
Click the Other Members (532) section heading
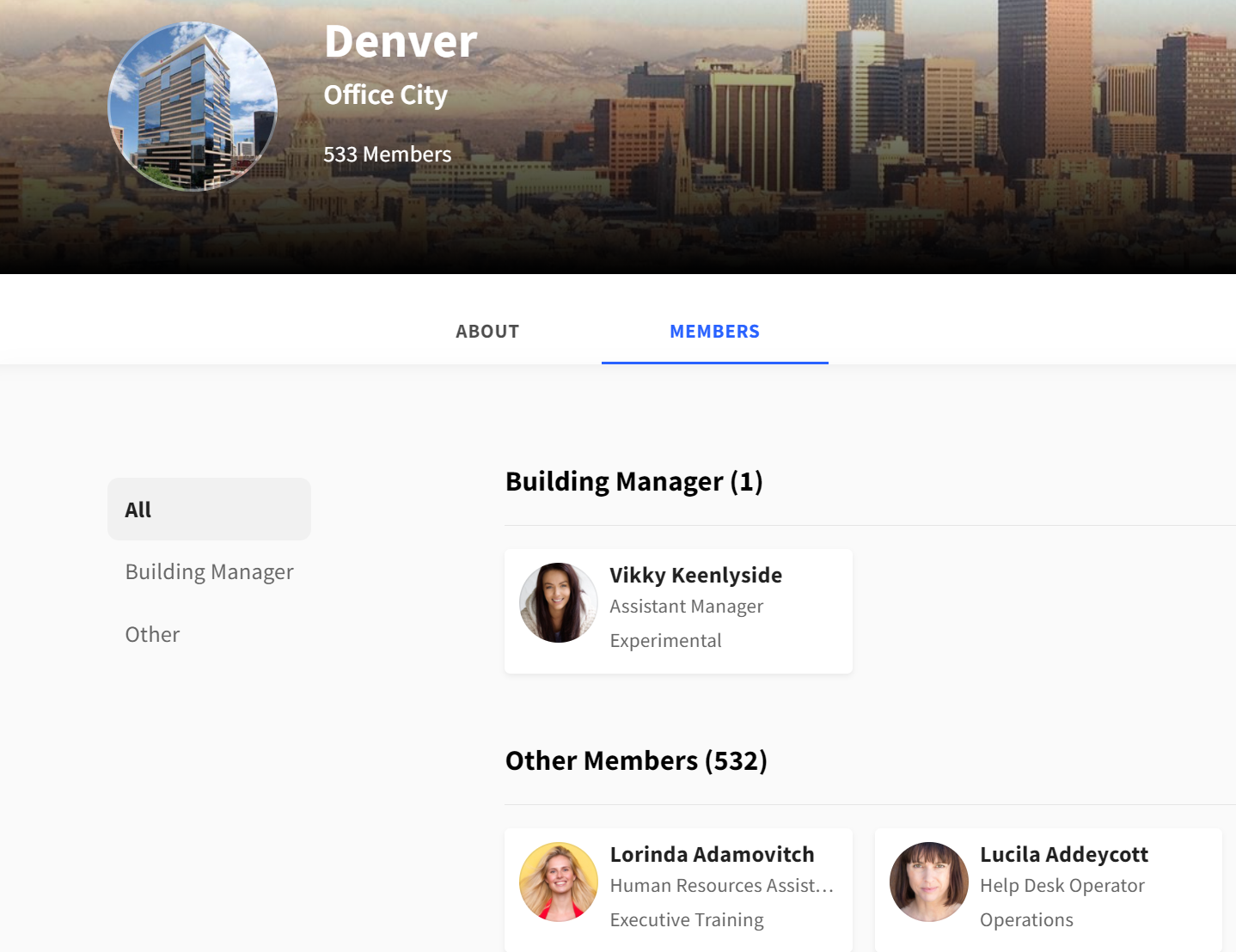(x=636, y=760)
